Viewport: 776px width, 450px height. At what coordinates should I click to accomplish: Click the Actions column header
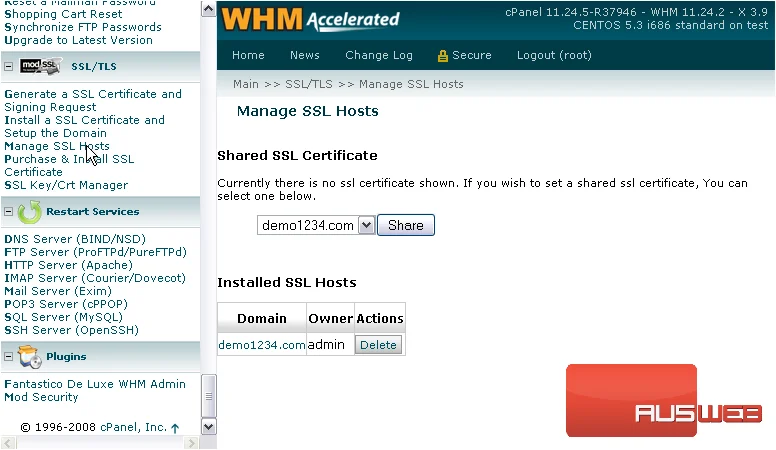click(380, 318)
